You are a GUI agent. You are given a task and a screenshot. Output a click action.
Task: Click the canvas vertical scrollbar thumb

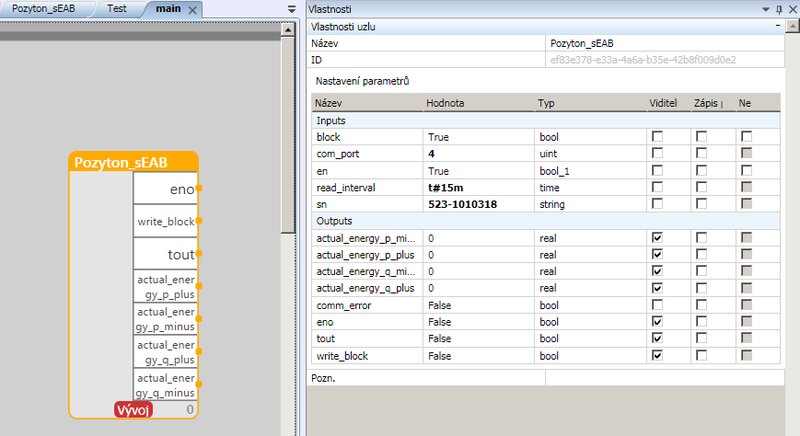288,135
